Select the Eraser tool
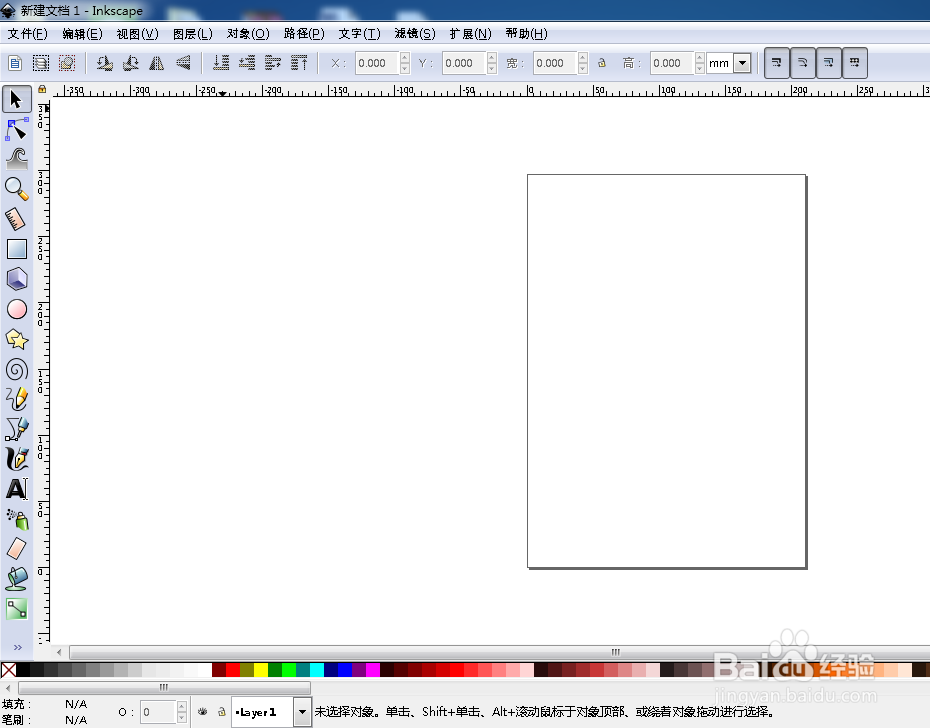Viewport: 930px width, 728px height. point(17,549)
